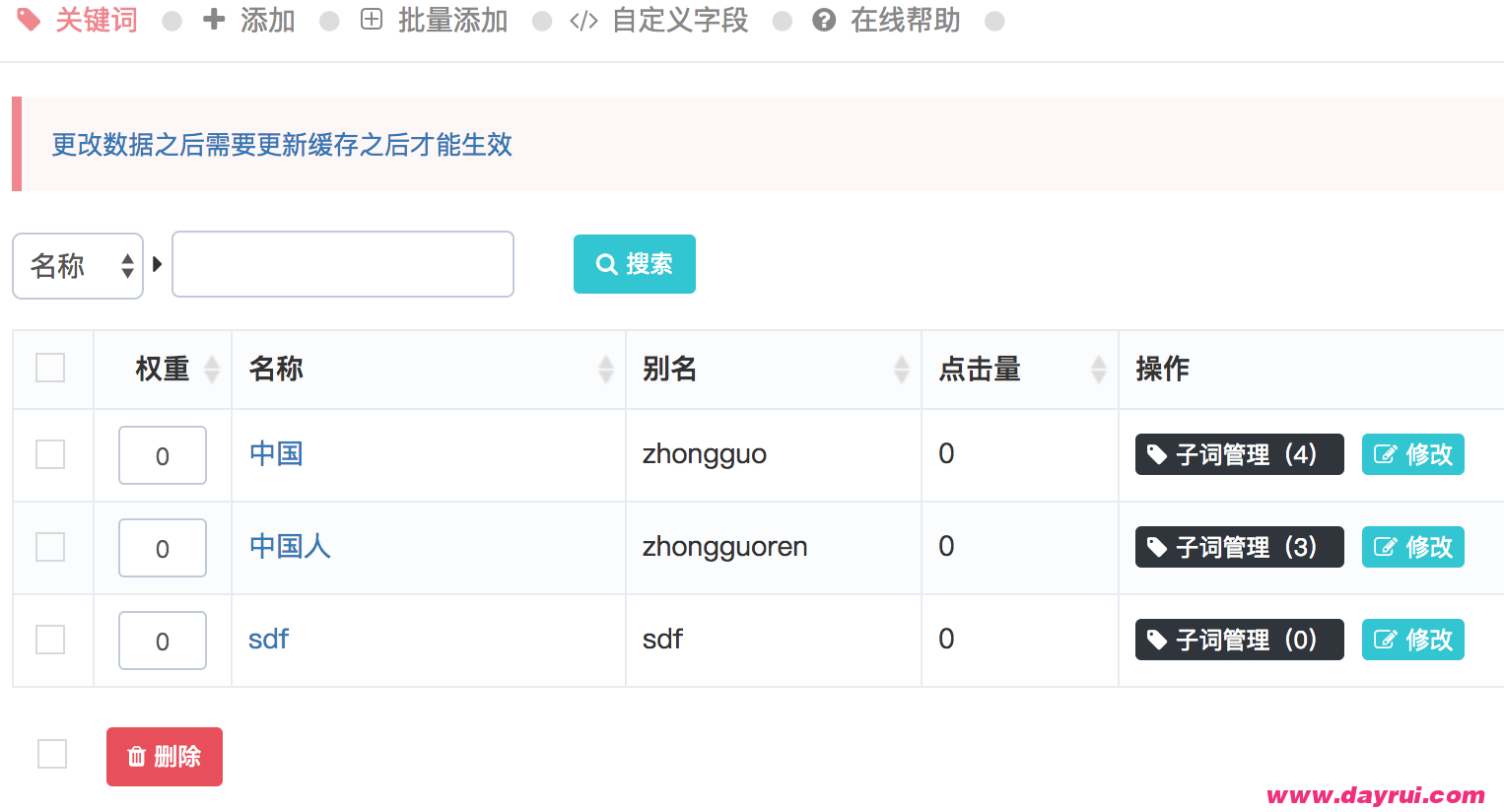The height and width of the screenshot is (812, 1504).
Task: Click the plus icon next to 添加
Action: click(215, 20)
